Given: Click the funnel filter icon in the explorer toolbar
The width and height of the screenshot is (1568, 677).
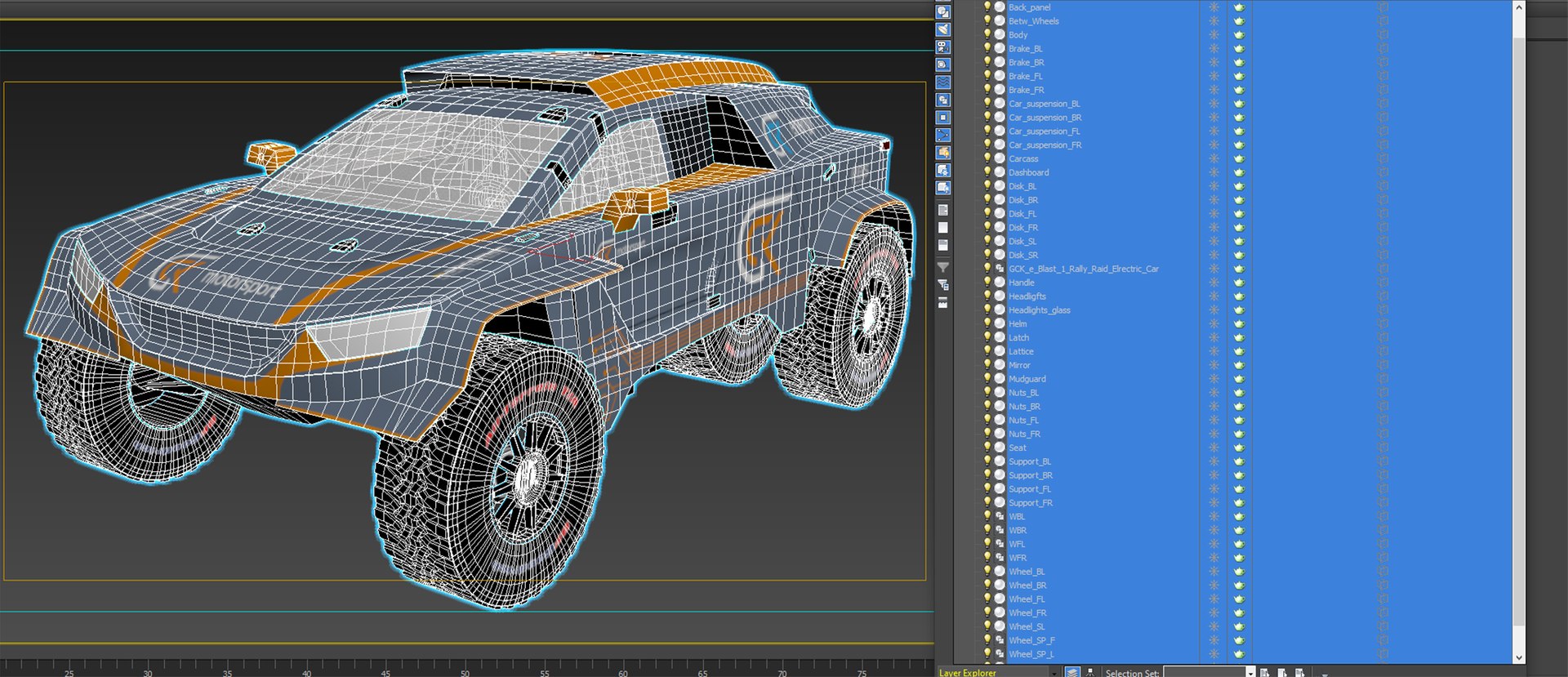Looking at the screenshot, I should pos(943,267).
